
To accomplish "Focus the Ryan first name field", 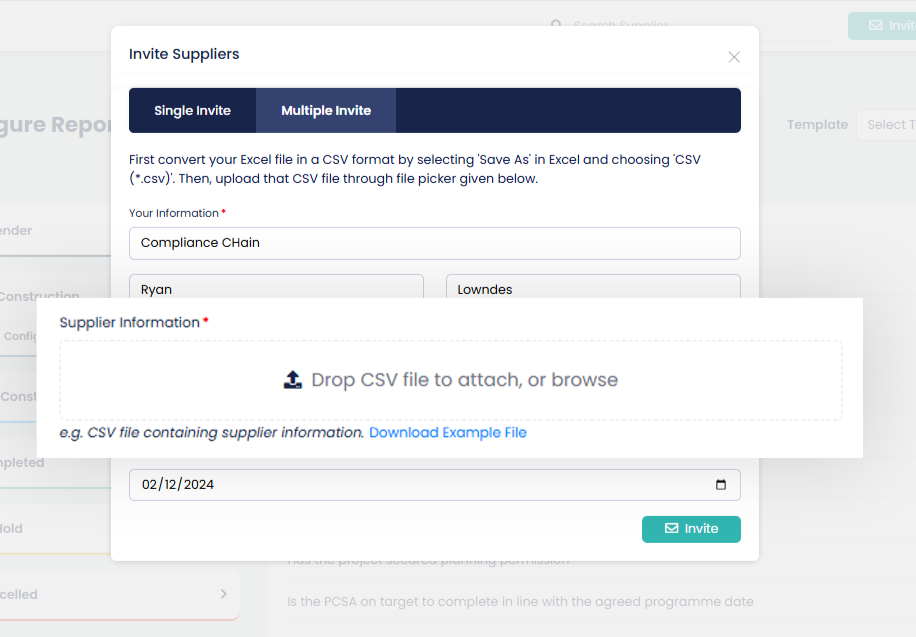I will [276, 287].
